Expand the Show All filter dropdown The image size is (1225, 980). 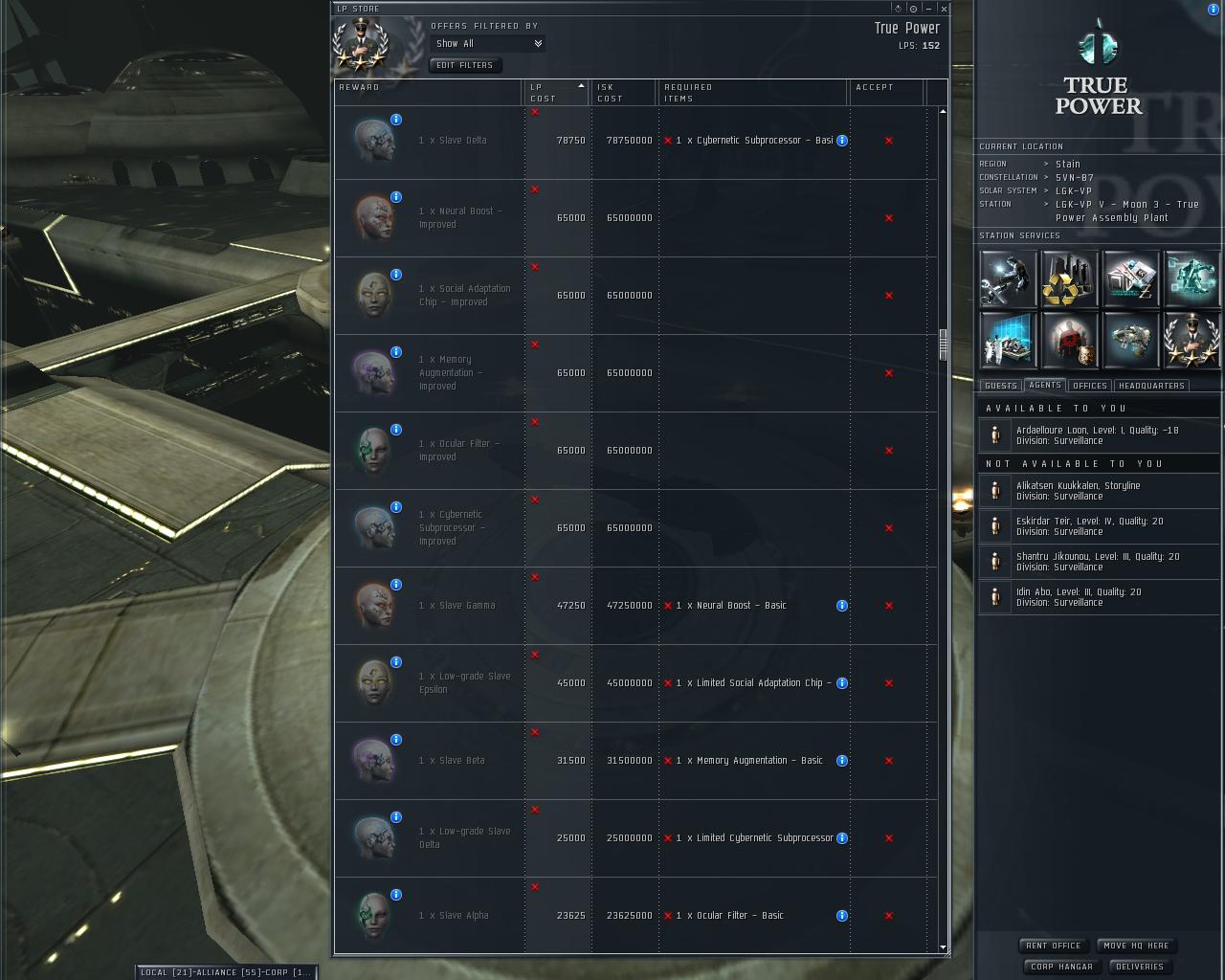488,44
